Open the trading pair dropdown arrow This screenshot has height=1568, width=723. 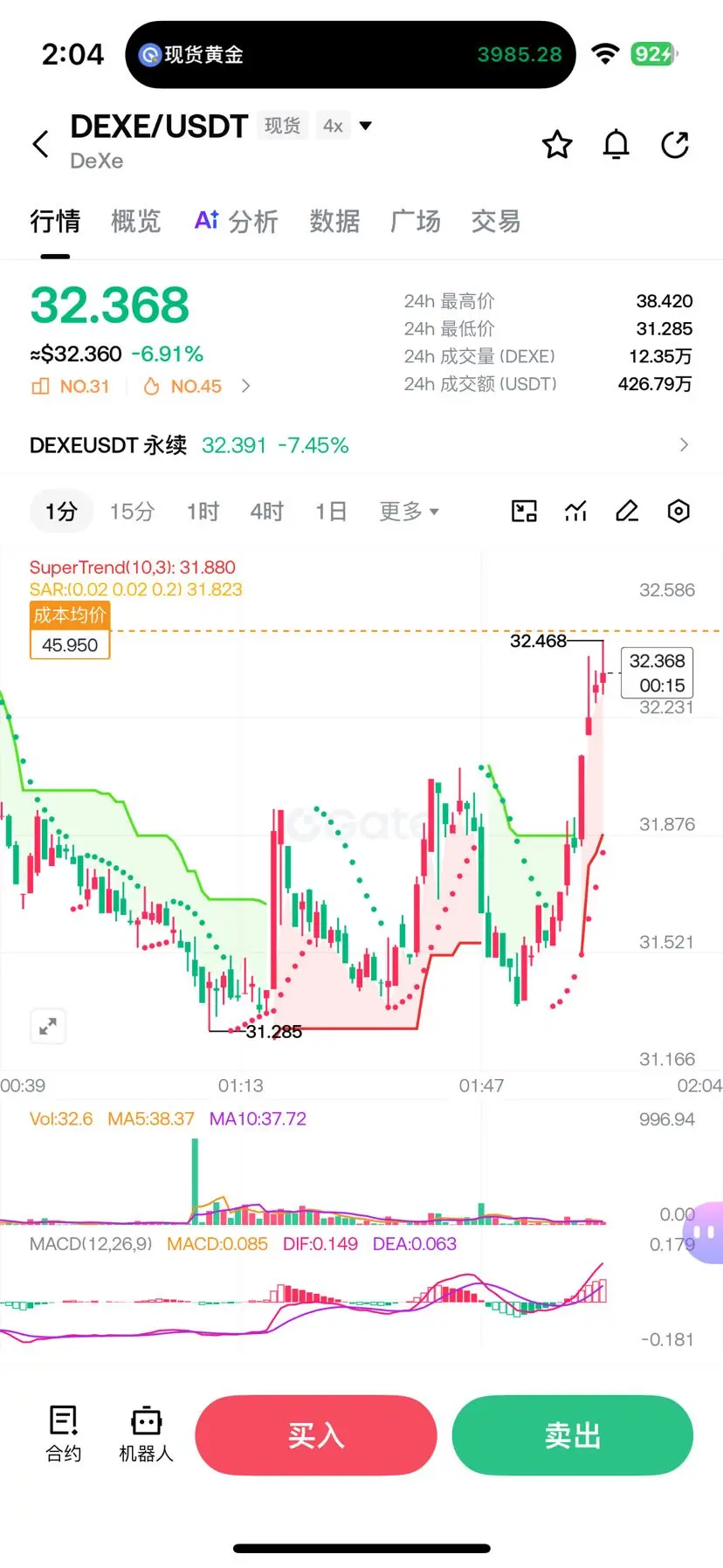366,126
